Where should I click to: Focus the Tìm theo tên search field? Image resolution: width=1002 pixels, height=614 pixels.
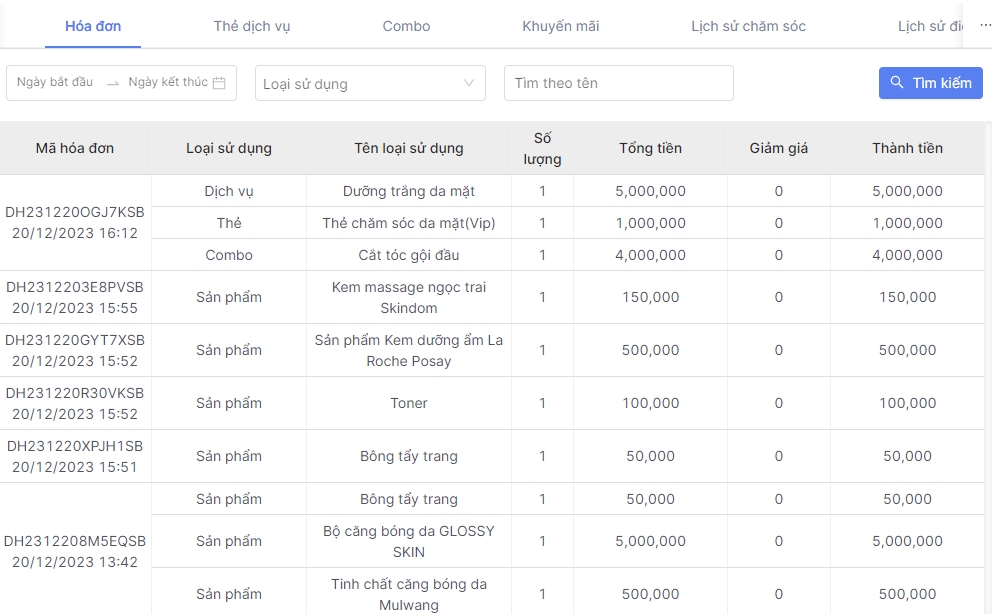618,84
